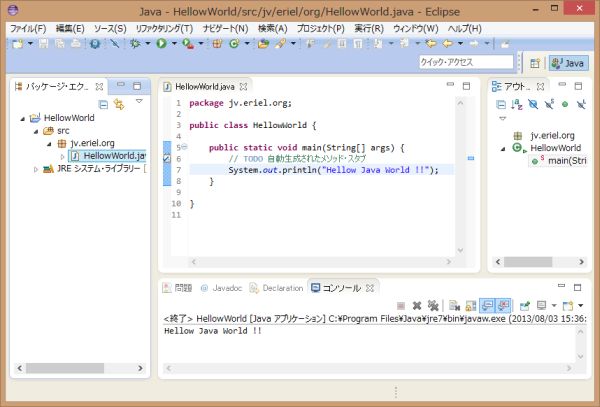
Task: Toggle Show Console on standard output change
Action: pos(487,305)
